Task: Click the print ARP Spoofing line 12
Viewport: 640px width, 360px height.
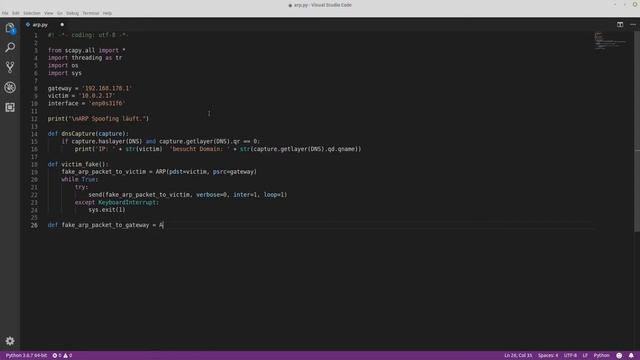Action: click(x=98, y=119)
